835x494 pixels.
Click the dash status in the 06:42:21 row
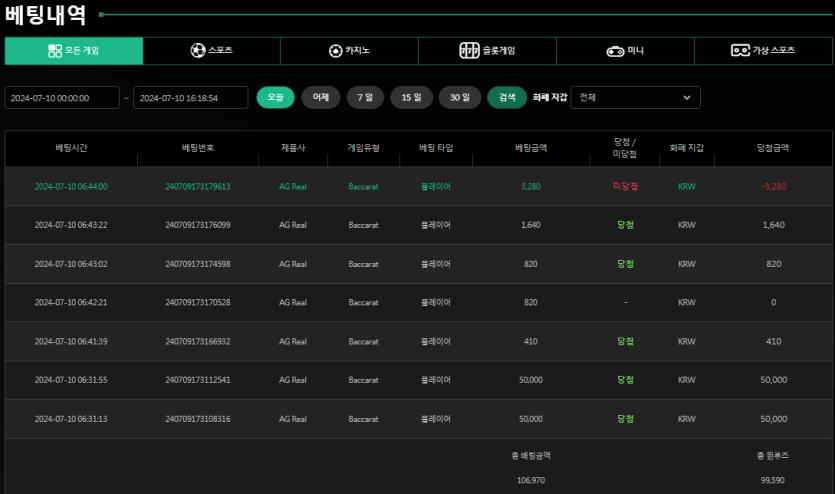(x=626, y=302)
